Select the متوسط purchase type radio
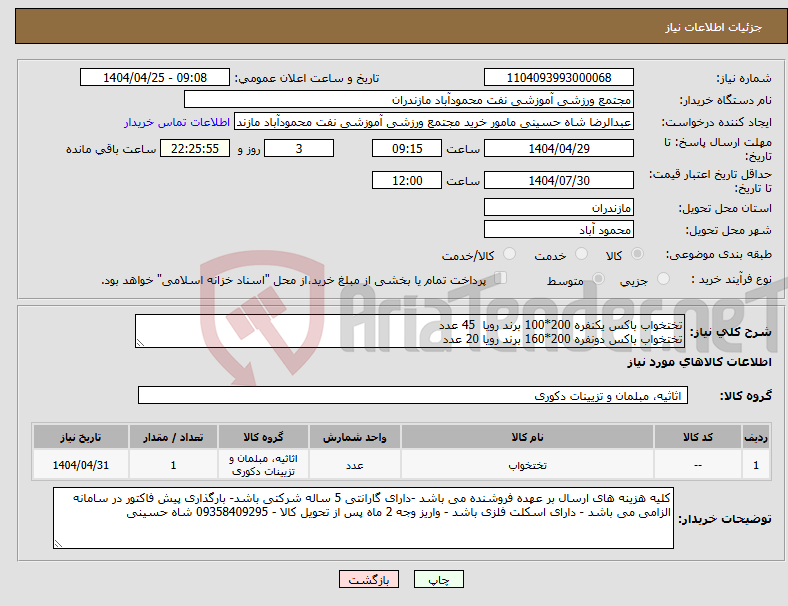 point(599,279)
